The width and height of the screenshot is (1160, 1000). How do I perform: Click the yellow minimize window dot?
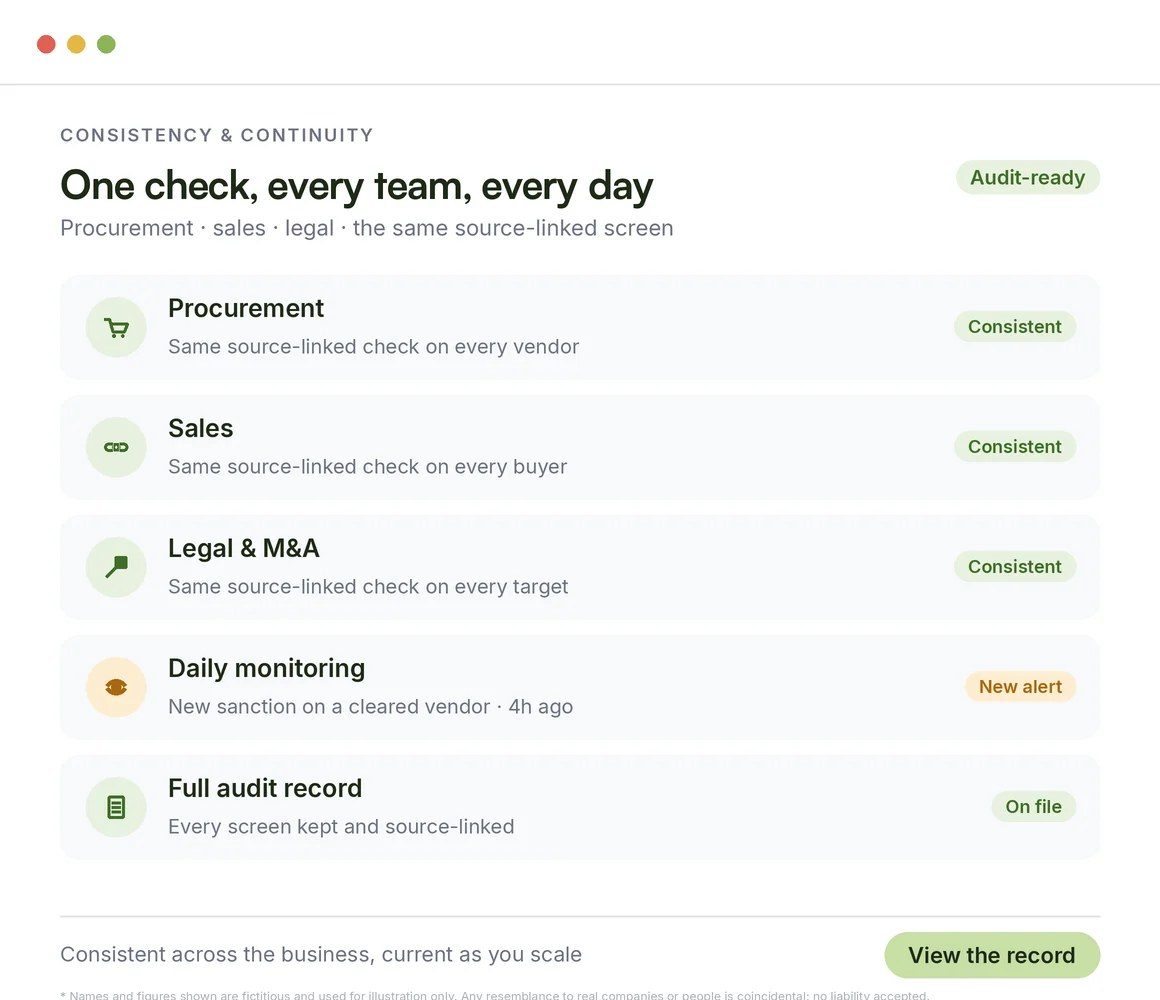(x=76, y=44)
